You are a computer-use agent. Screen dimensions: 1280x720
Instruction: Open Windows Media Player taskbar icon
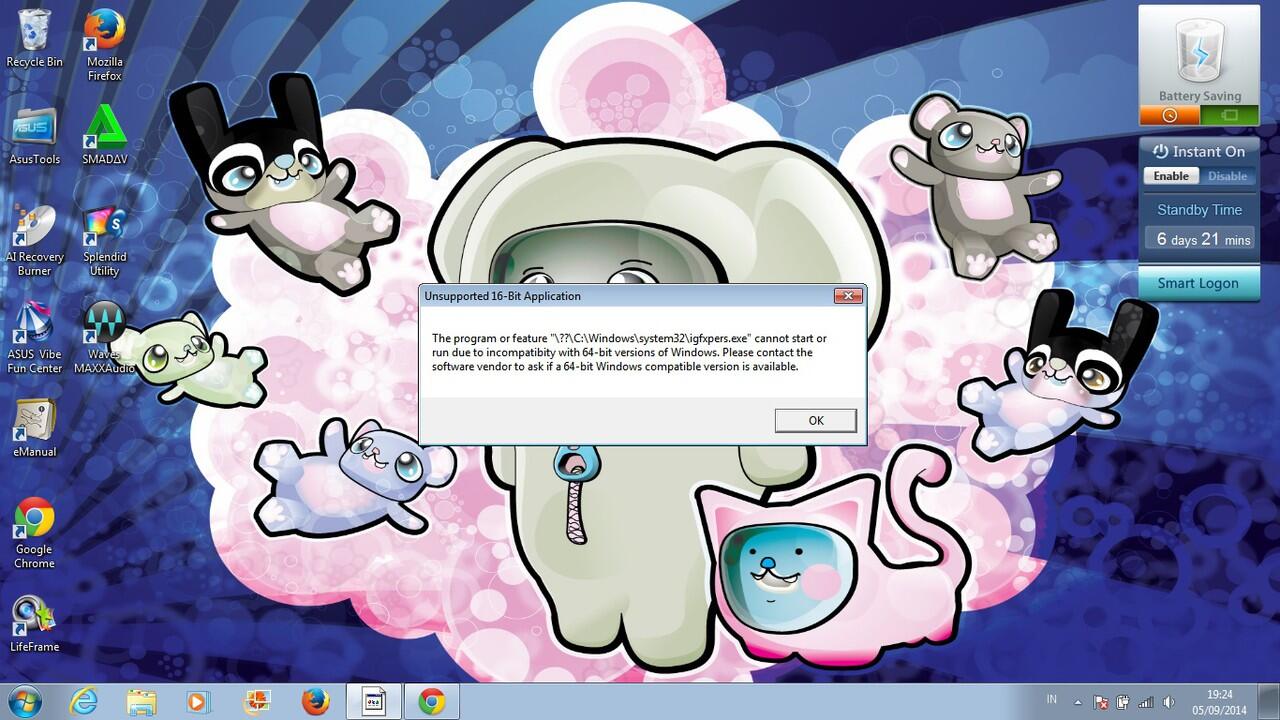(x=199, y=701)
